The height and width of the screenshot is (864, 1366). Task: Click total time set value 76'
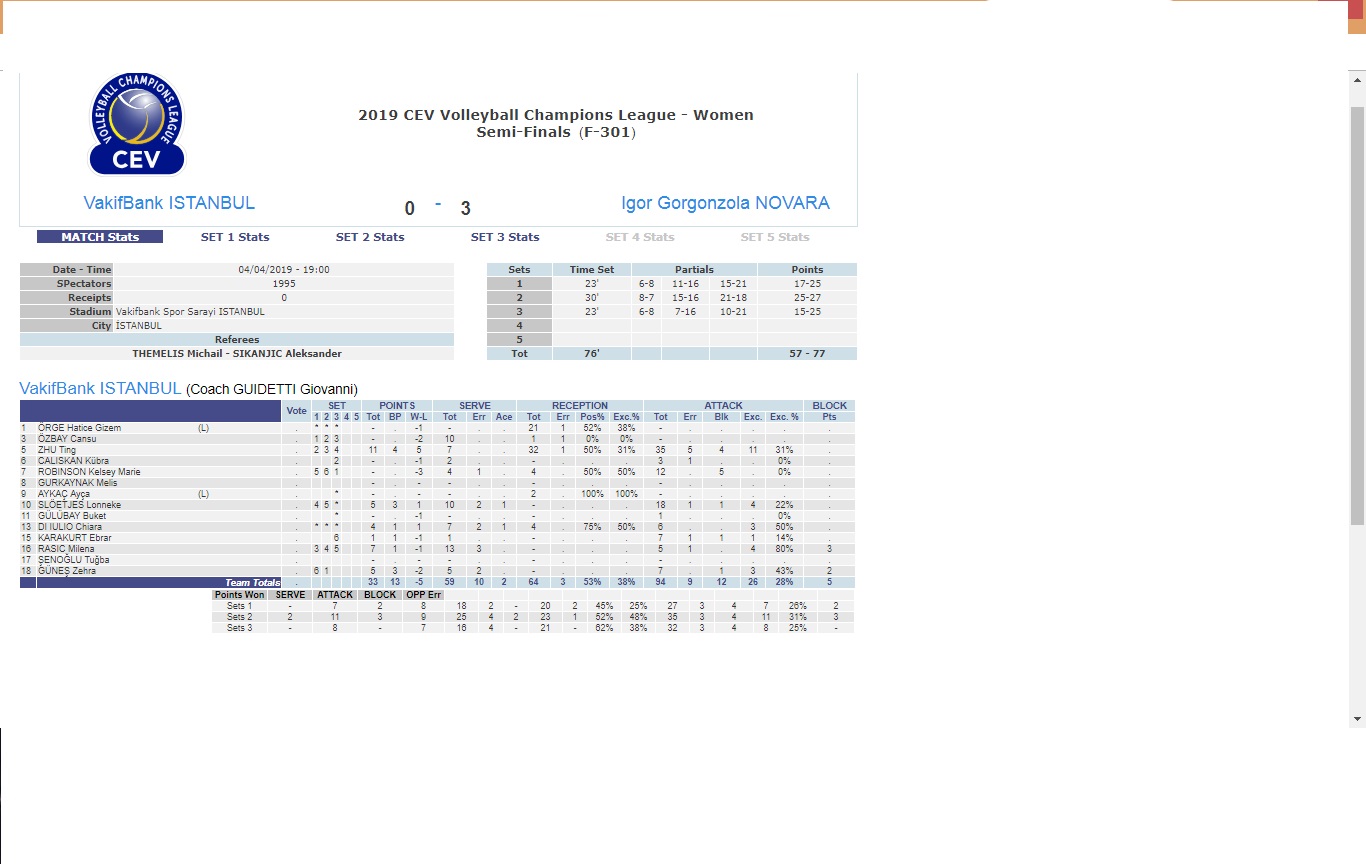pos(592,354)
